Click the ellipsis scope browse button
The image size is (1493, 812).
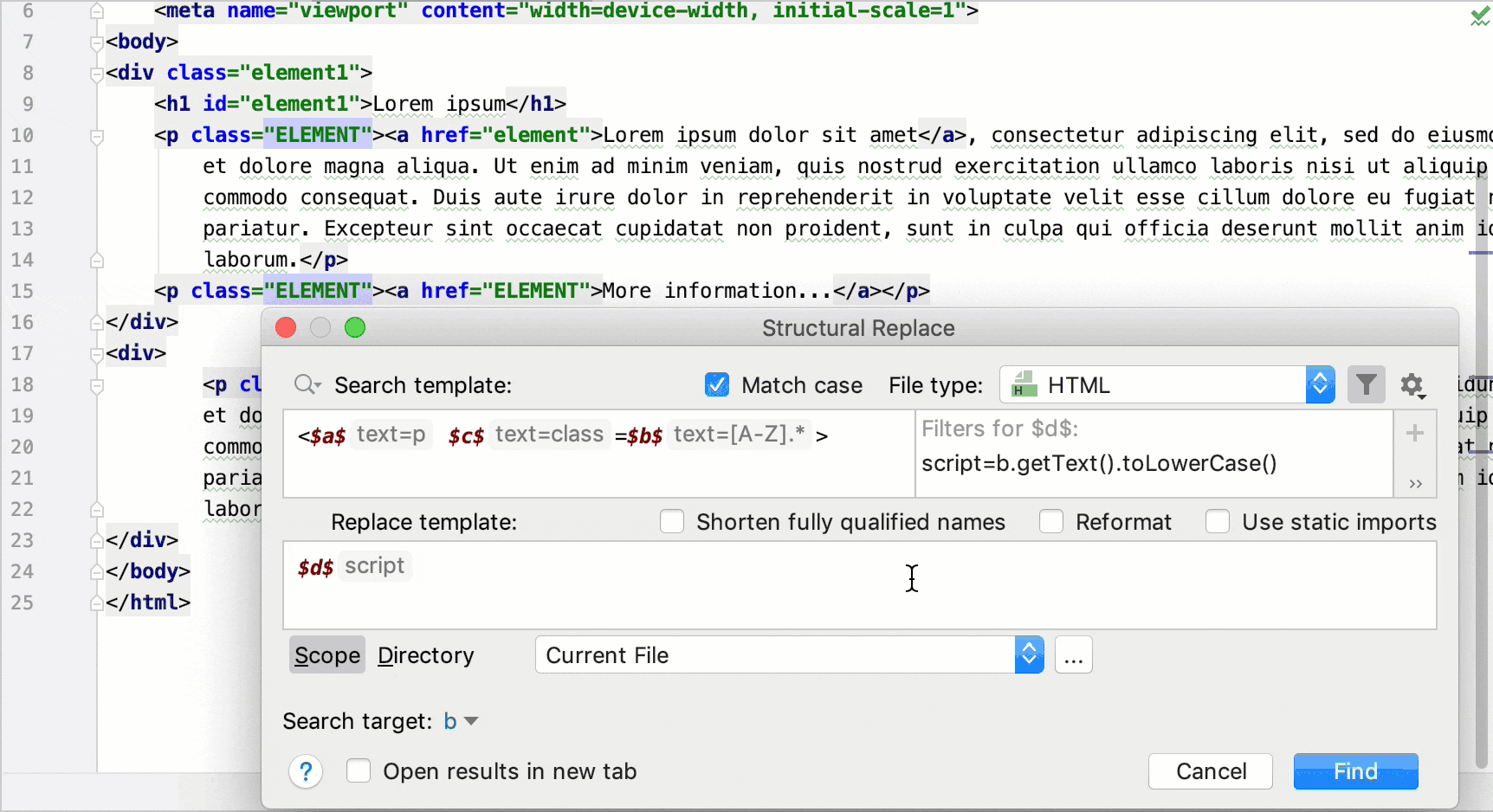coord(1074,655)
